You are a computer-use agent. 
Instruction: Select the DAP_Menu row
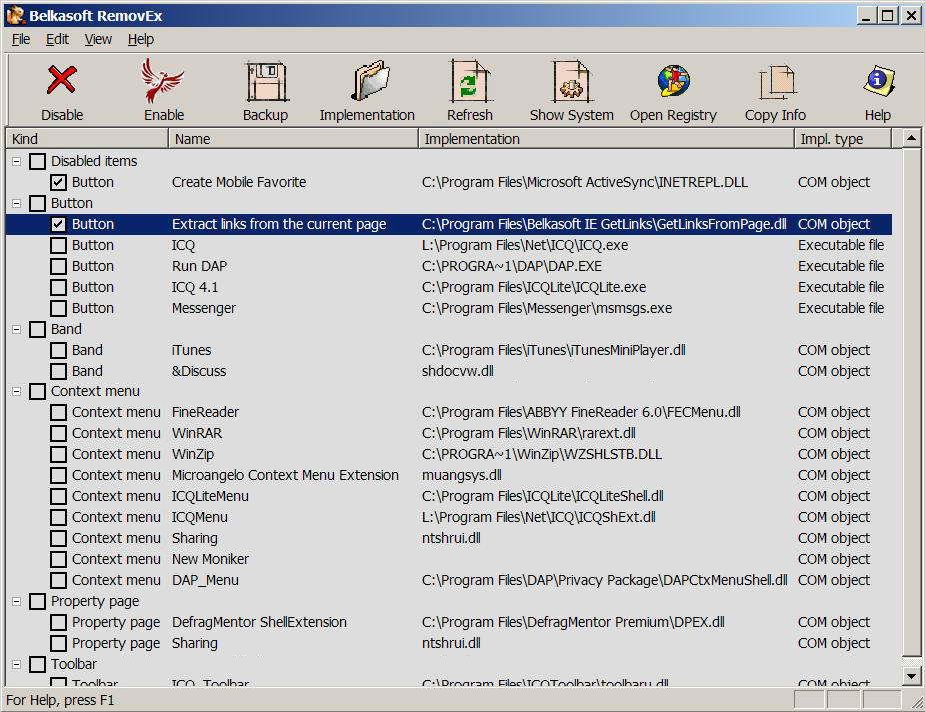(448, 580)
